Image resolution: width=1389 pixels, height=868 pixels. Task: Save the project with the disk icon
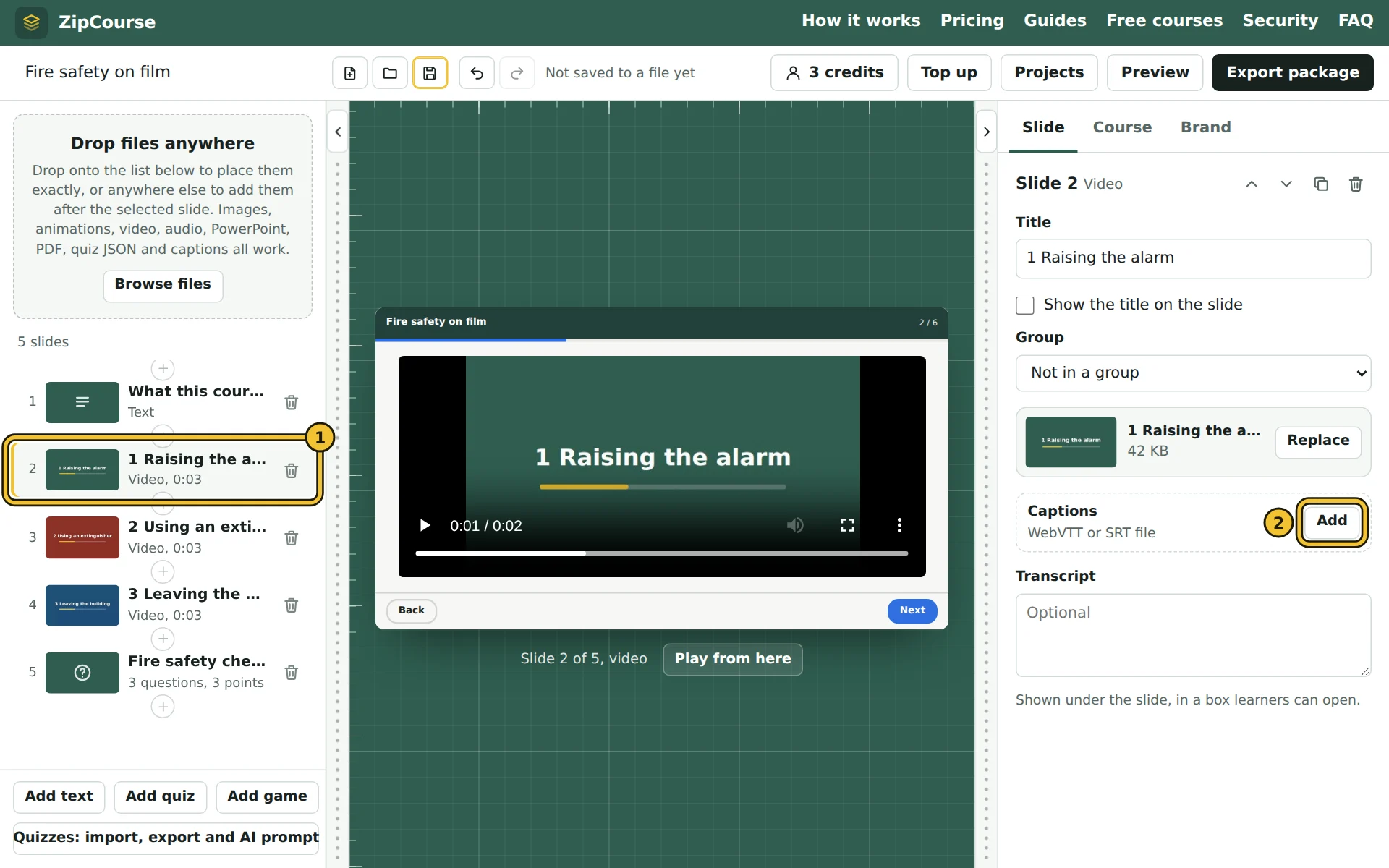tap(430, 72)
